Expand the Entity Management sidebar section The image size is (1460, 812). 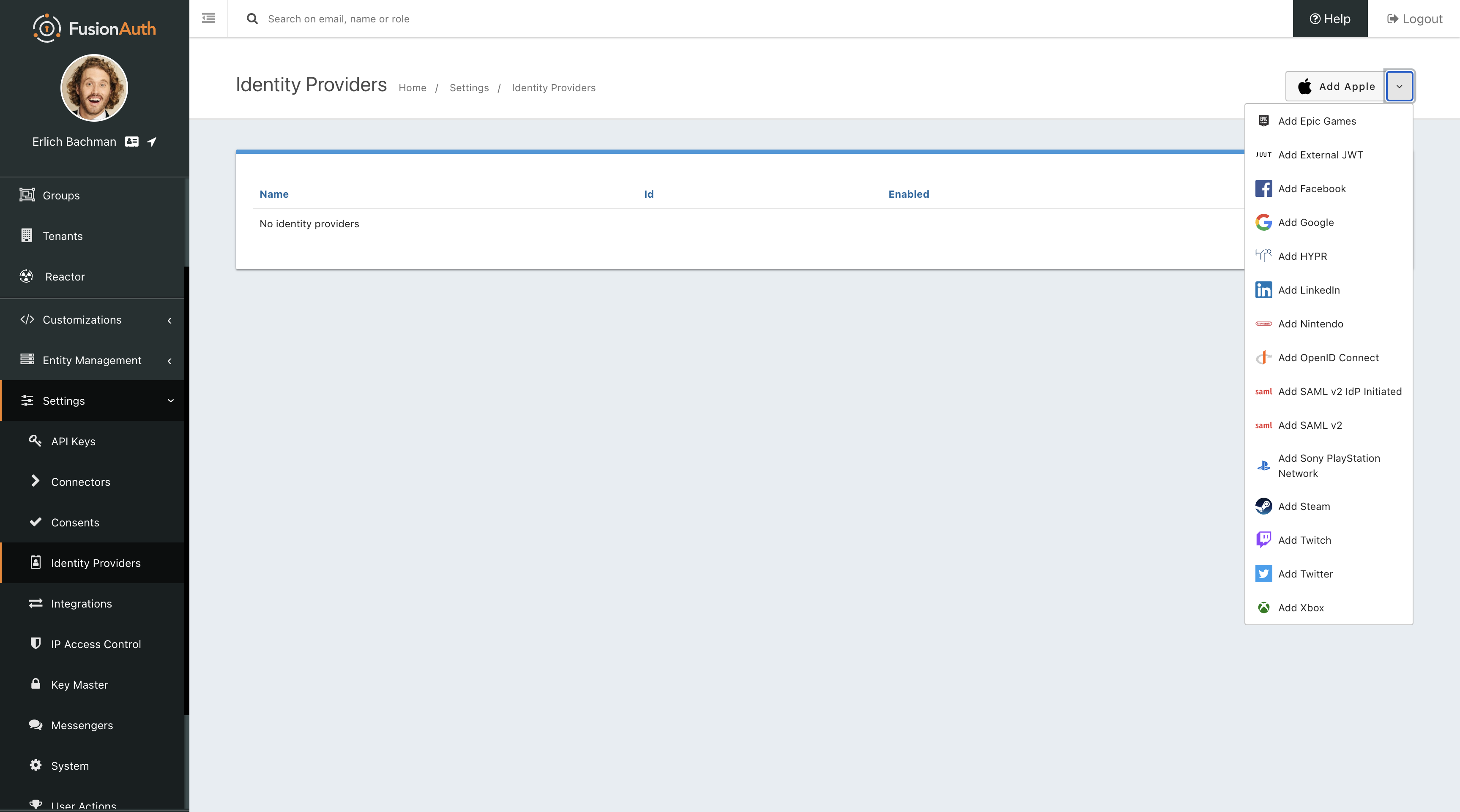pyautogui.click(x=93, y=360)
